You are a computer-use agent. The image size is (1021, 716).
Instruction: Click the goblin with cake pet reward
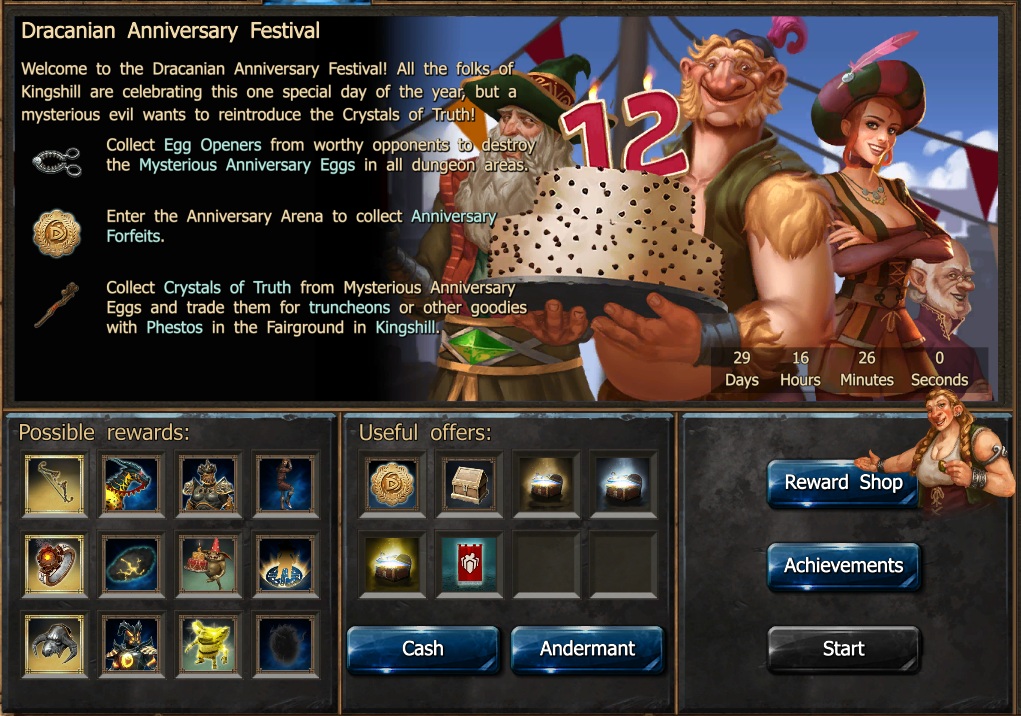208,564
